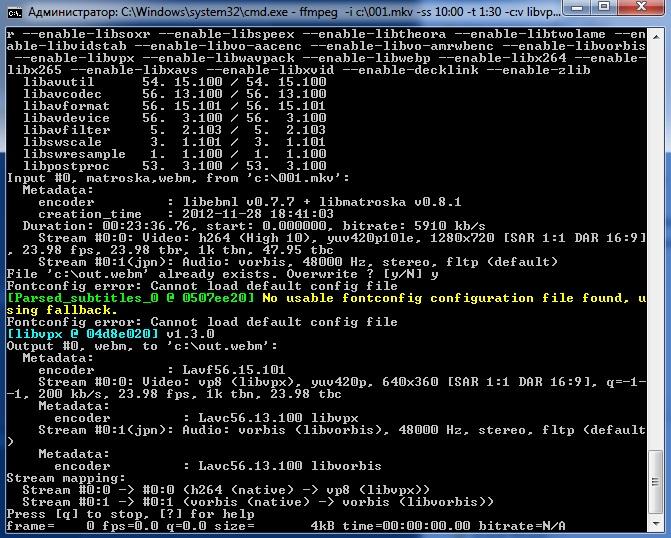Click the "Output #0, webm" line

(x=142, y=346)
